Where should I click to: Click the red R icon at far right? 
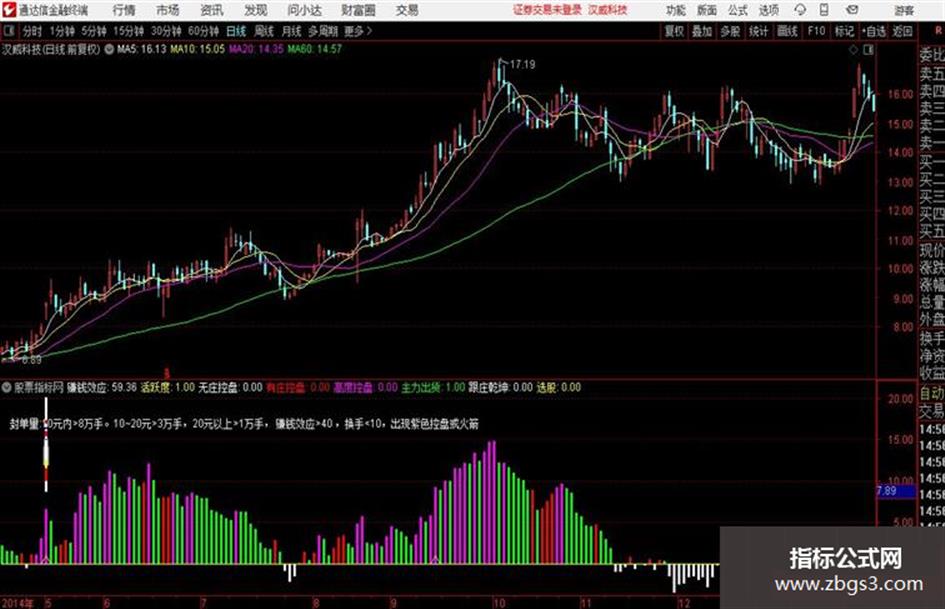(938, 31)
